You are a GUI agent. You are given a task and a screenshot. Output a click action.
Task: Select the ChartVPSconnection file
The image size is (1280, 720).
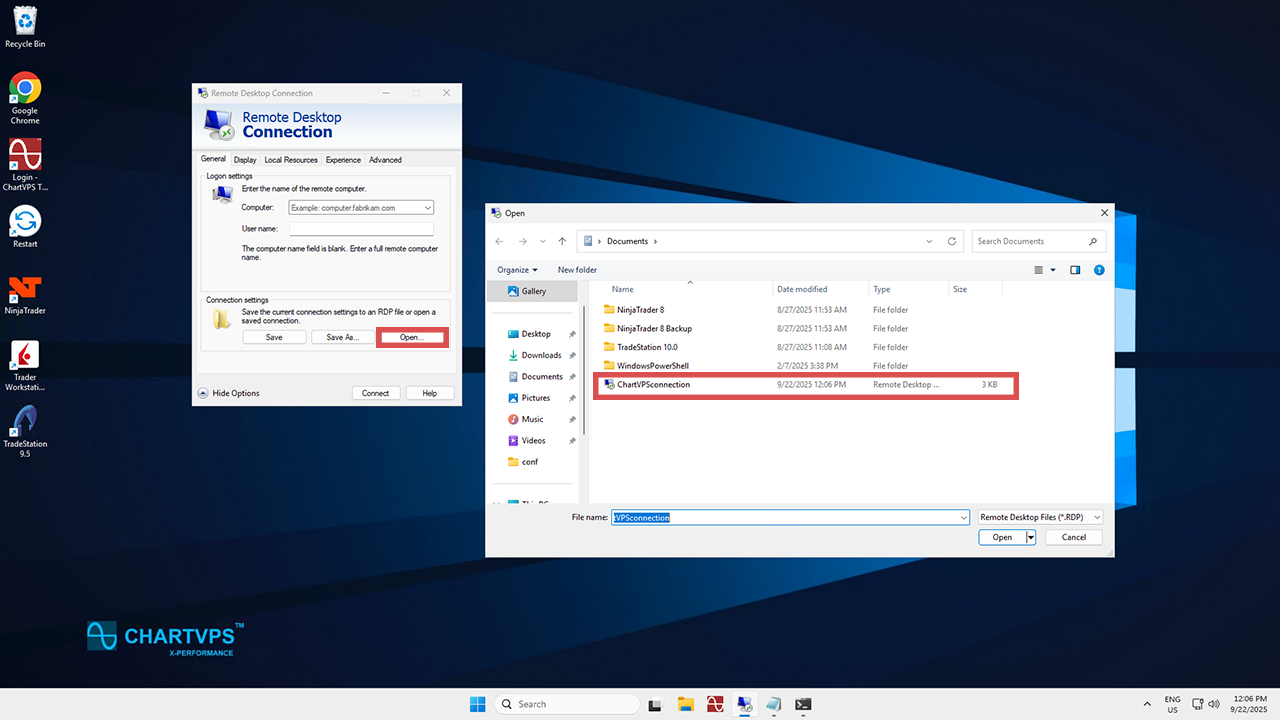click(653, 385)
